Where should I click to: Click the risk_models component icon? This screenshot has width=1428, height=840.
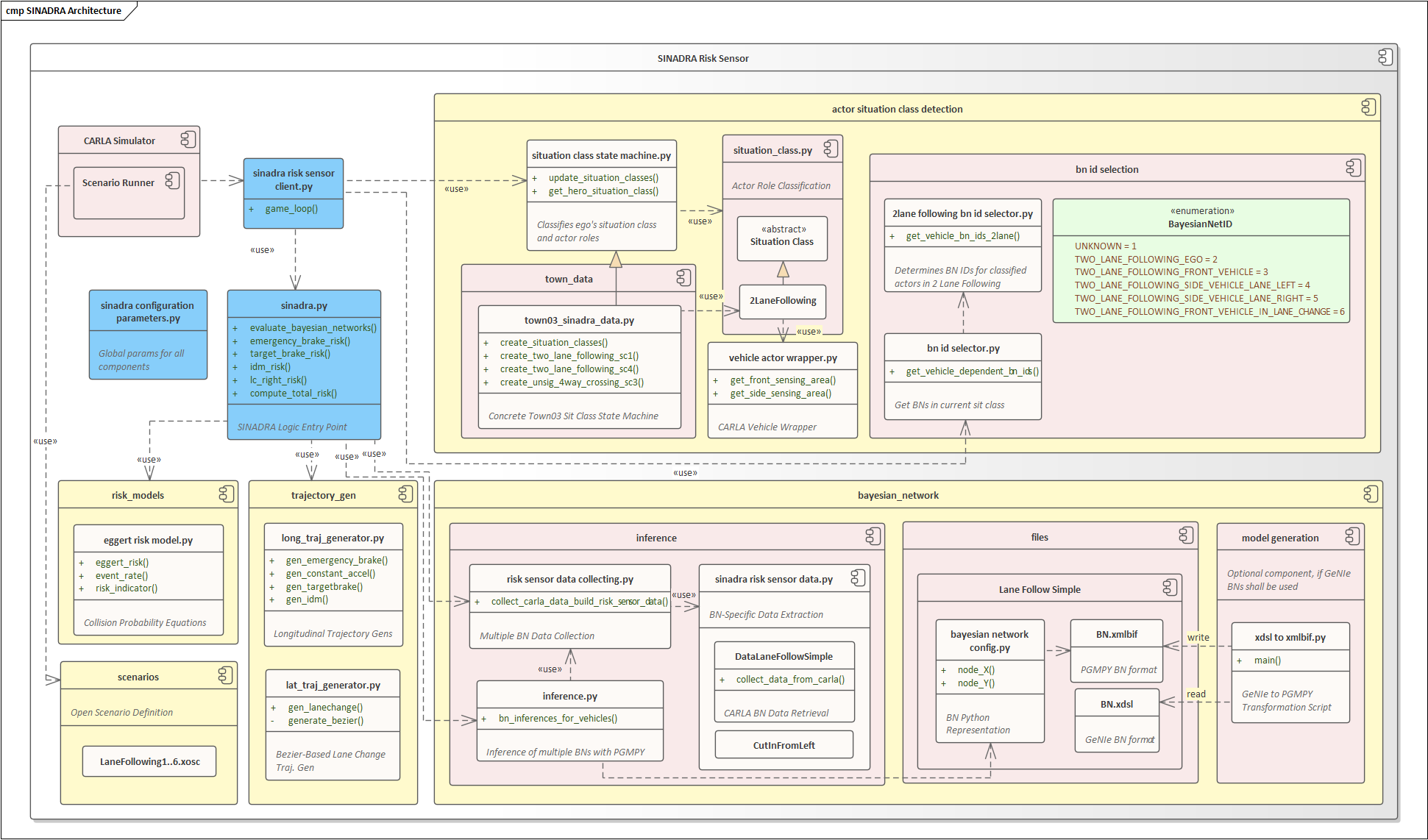(x=227, y=494)
